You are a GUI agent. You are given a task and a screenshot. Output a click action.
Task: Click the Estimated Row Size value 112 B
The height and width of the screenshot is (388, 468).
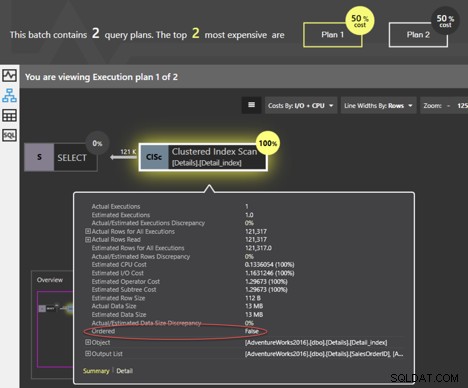click(x=253, y=298)
